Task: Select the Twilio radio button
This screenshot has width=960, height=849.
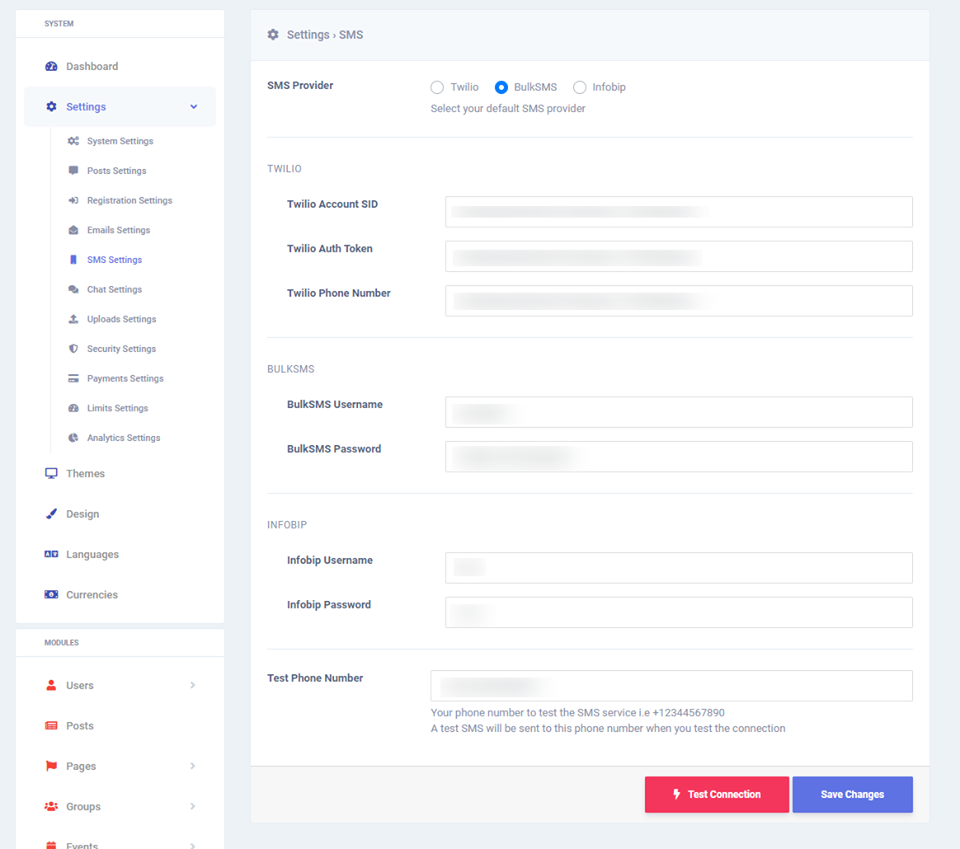Action: pyautogui.click(x=437, y=88)
